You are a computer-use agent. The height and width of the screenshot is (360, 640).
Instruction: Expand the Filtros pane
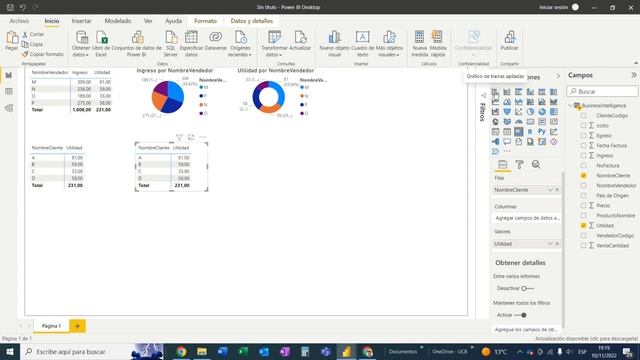coord(483,95)
